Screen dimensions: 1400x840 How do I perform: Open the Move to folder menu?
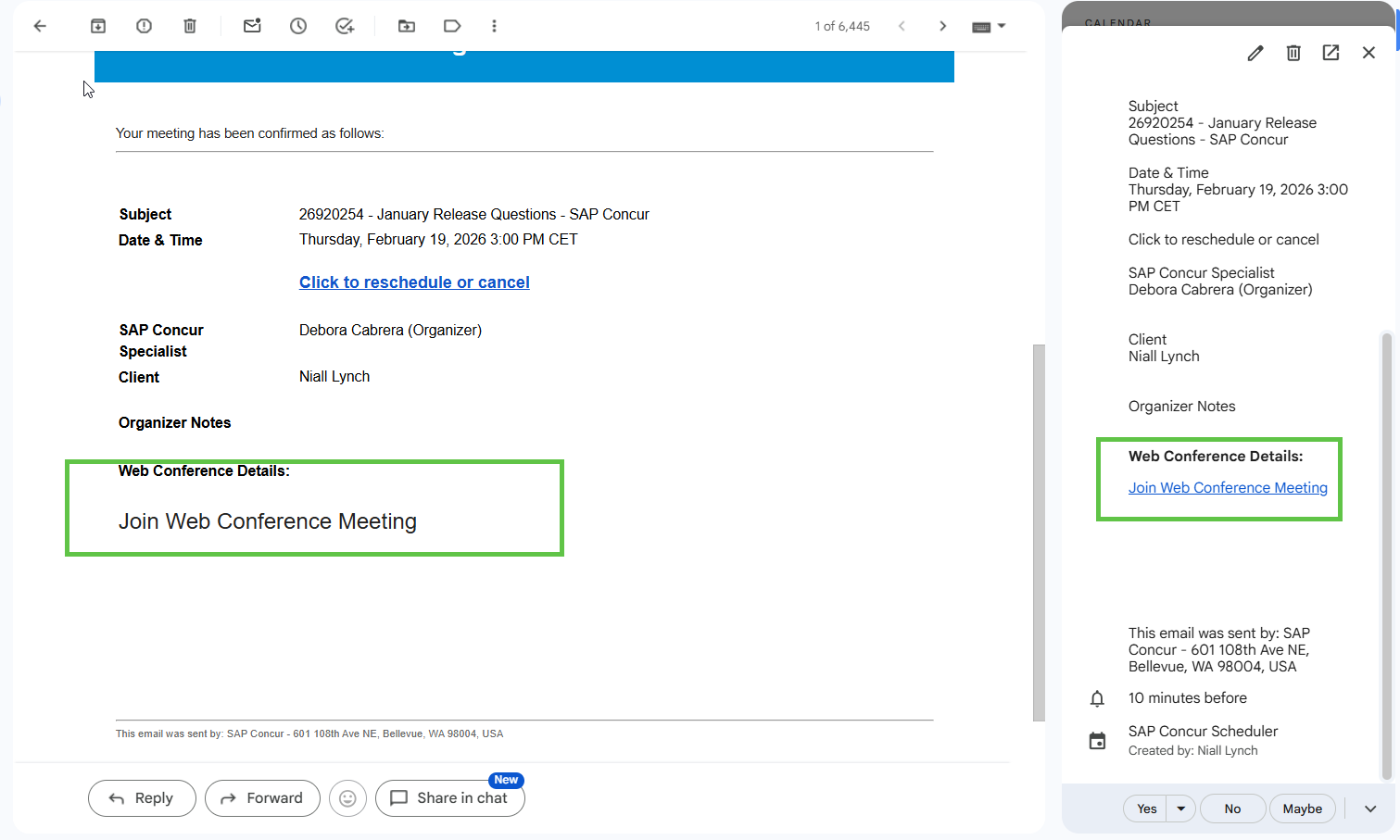pos(407,26)
